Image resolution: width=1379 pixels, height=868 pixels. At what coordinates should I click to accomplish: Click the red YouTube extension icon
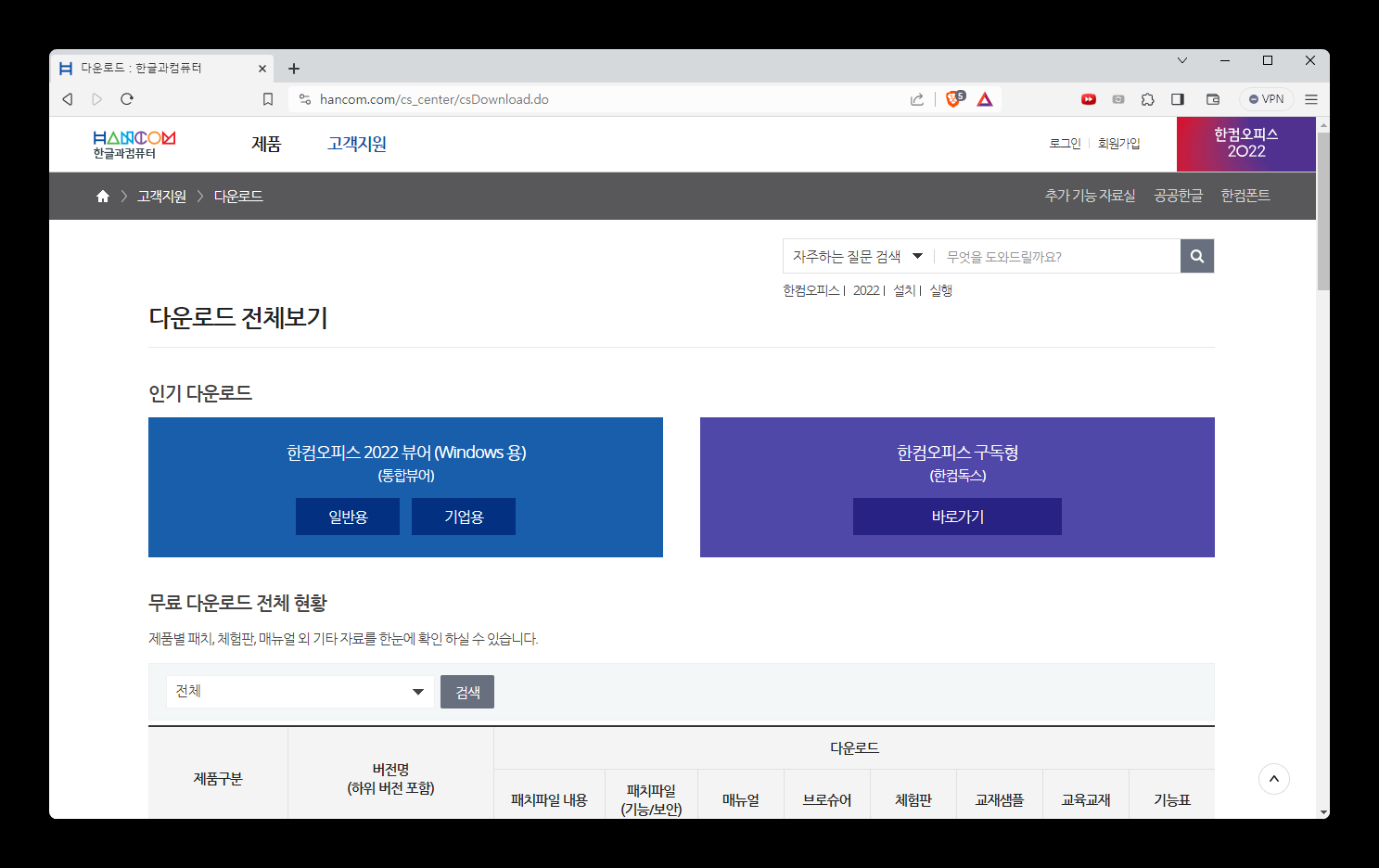[x=1089, y=99]
